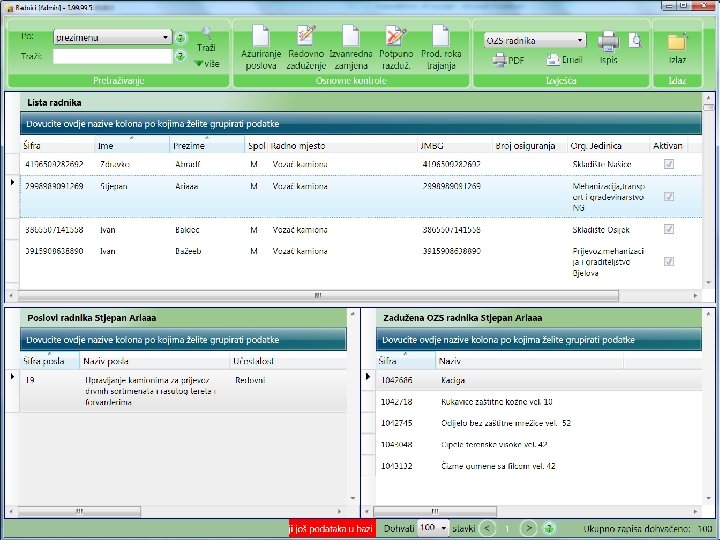Sort jobs by Učestalost header
The width and height of the screenshot is (720, 540).
click(288, 361)
